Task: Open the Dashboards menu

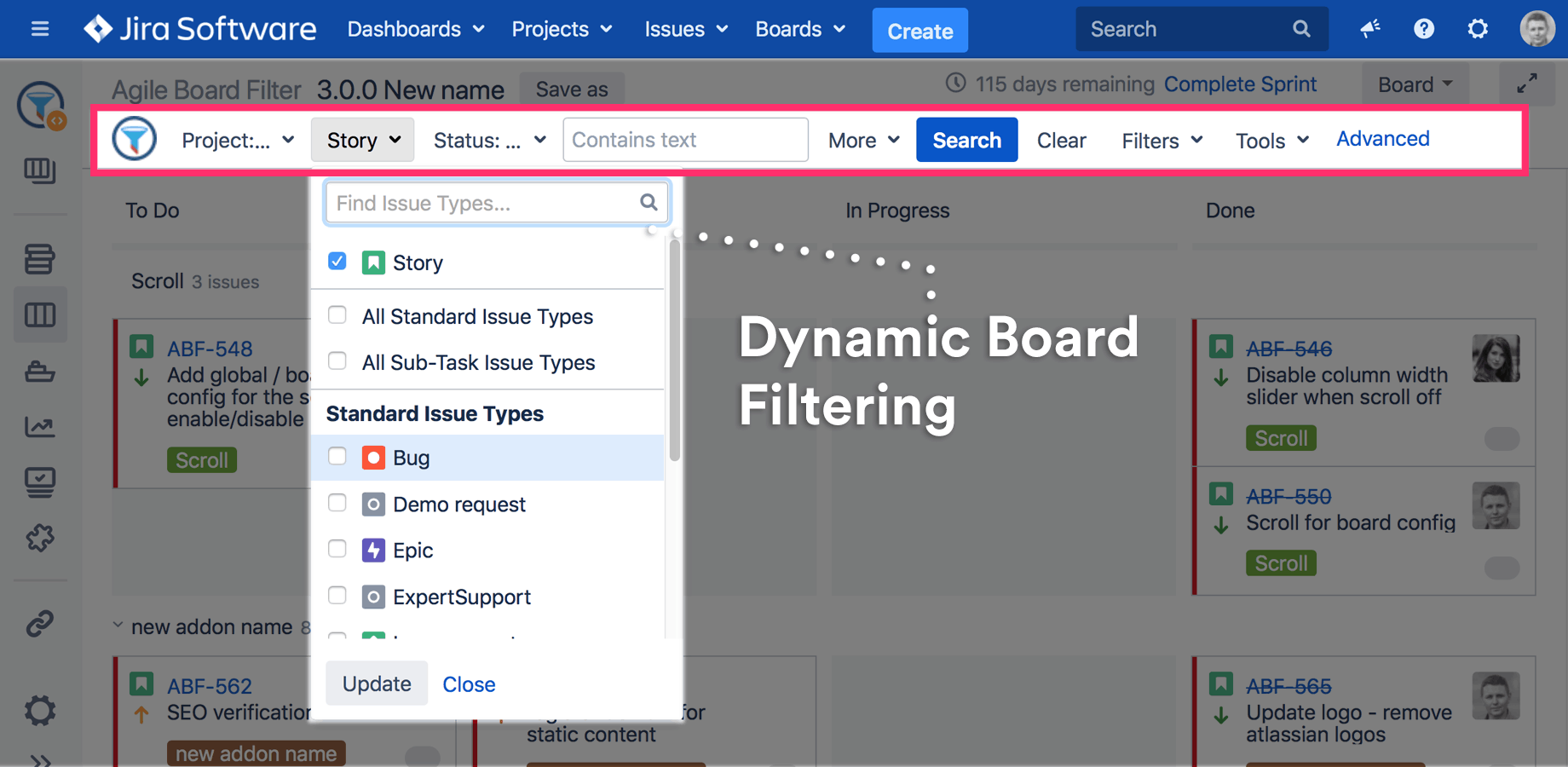Action: (415, 28)
